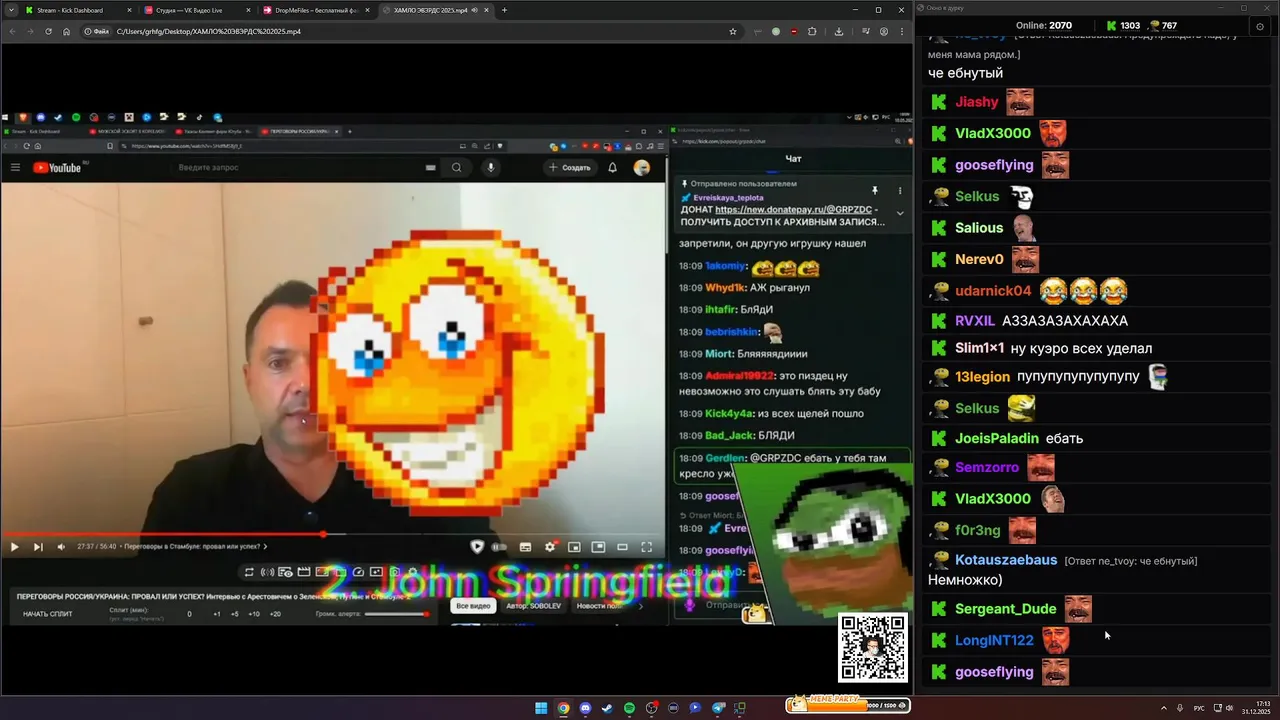Click username Kotauszaebaus in chat window
This screenshot has height=720, width=1280.
1006,560
